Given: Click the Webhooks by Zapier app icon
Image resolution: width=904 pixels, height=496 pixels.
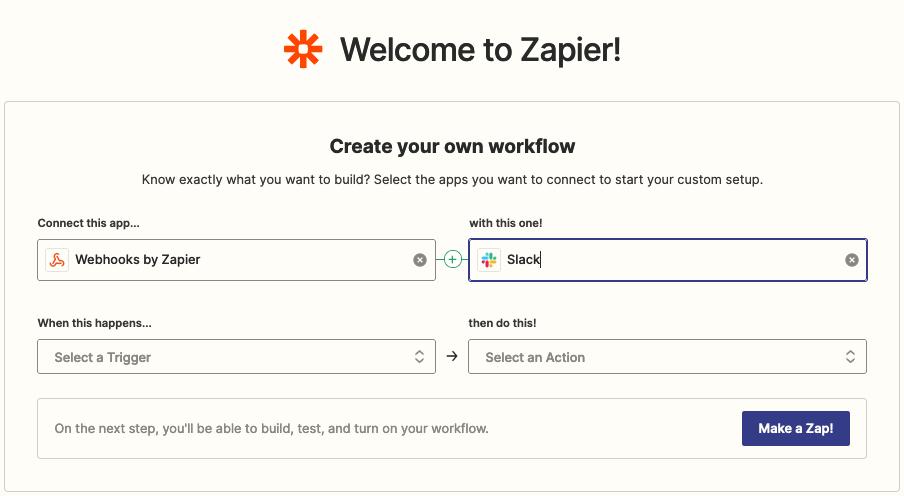Looking at the screenshot, I should click(57, 260).
